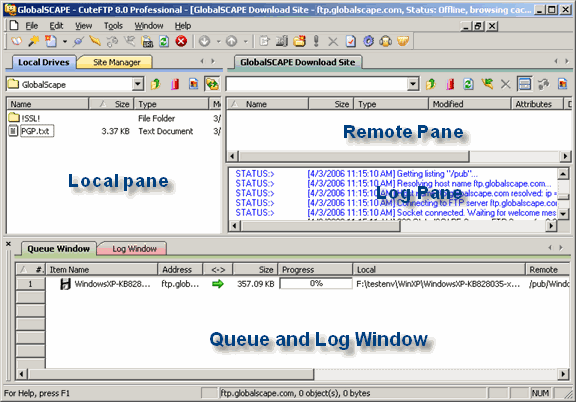Screen dimensions: 576x402
Task: Switch to the Log Window tab
Action: pos(134,249)
